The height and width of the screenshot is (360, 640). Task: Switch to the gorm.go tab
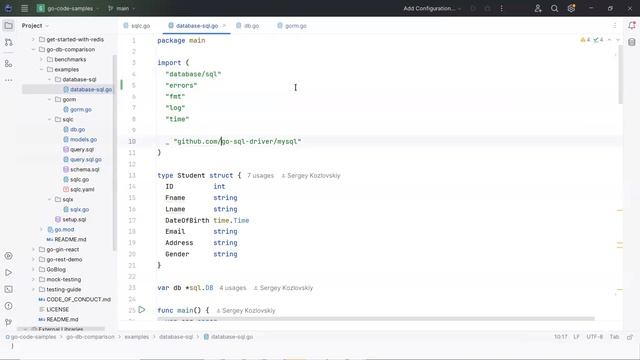click(x=292, y=26)
